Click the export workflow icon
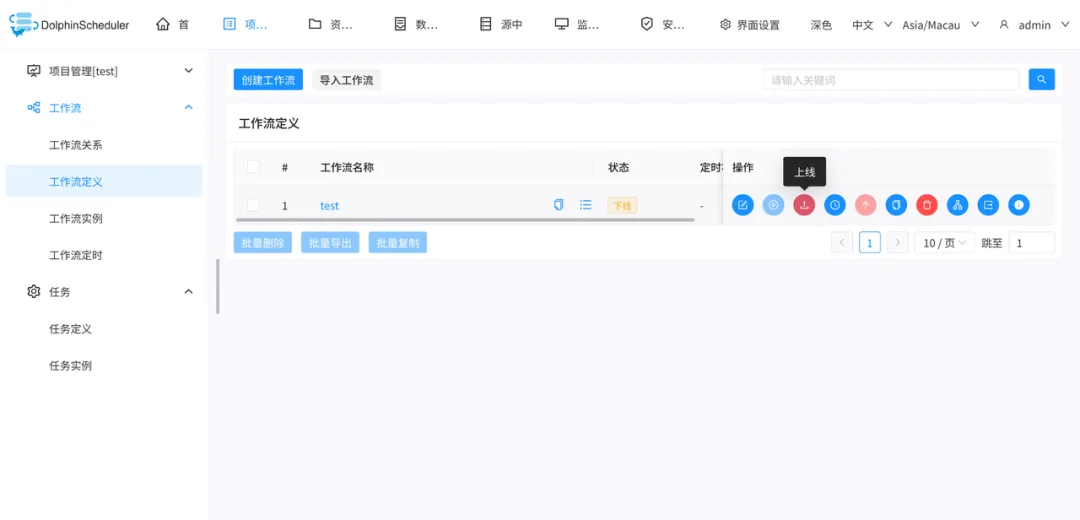 pyautogui.click(x=988, y=205)
